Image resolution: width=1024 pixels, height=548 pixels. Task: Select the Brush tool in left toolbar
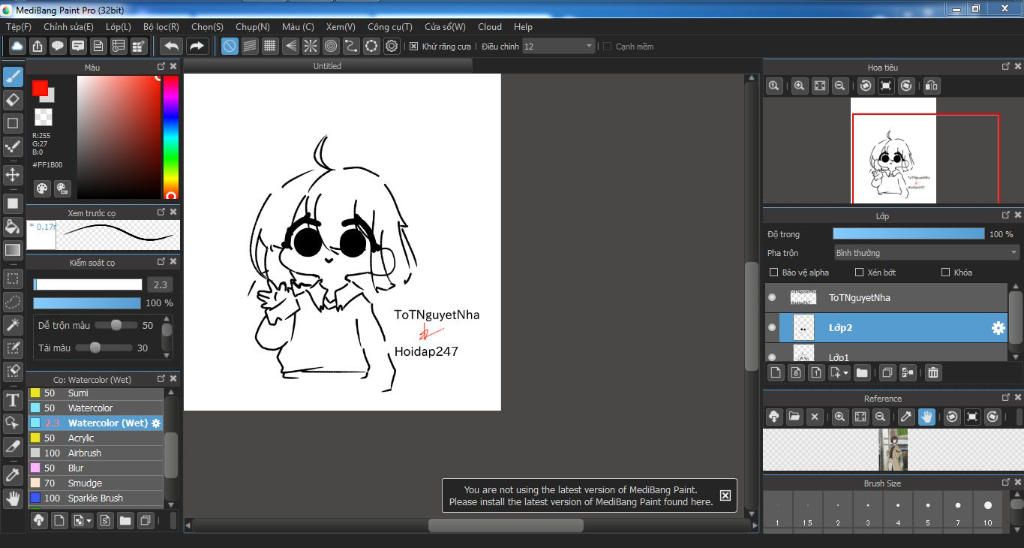point(12,77)
